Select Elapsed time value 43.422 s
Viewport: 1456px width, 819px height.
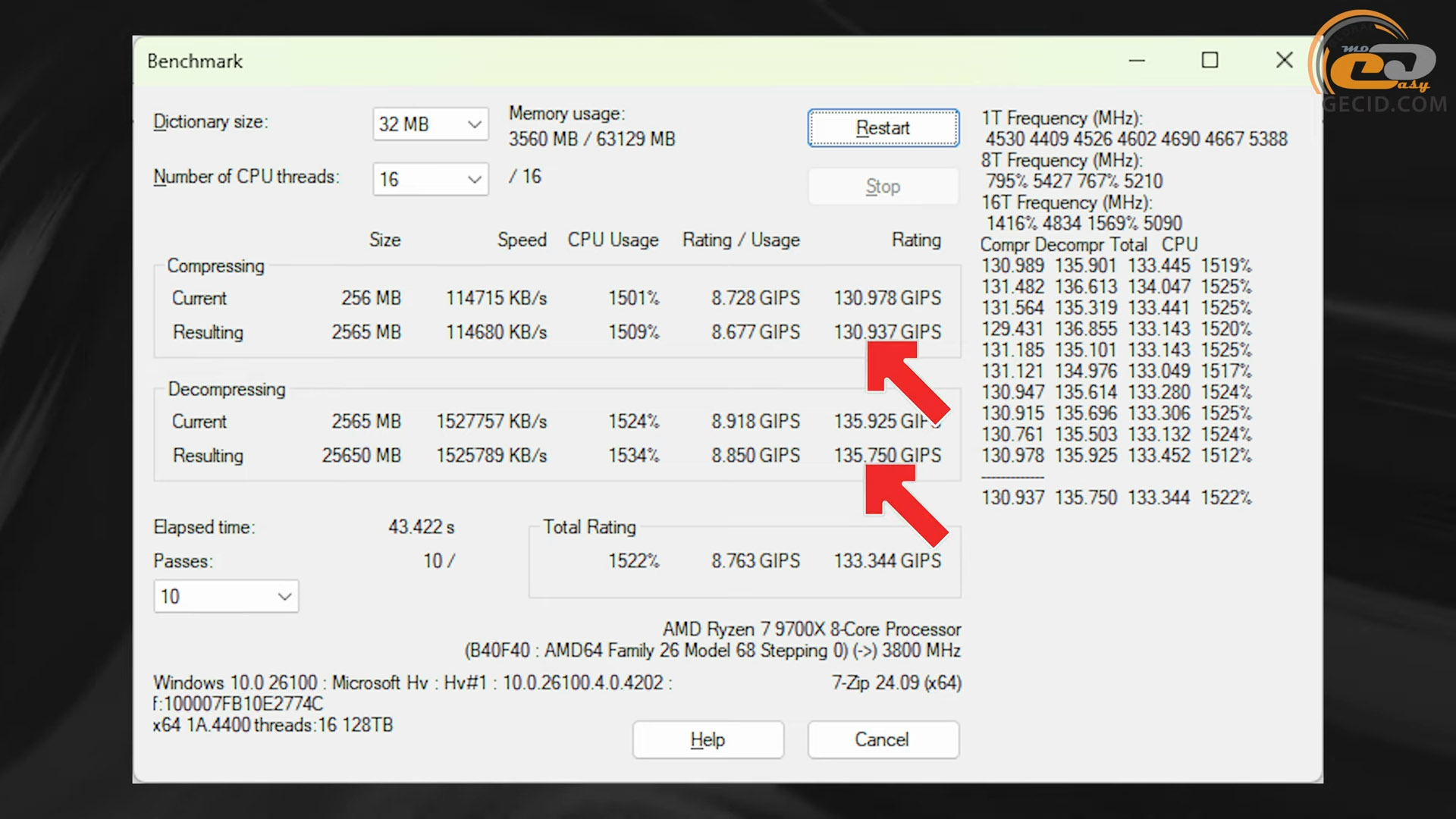tap(421, 527)
